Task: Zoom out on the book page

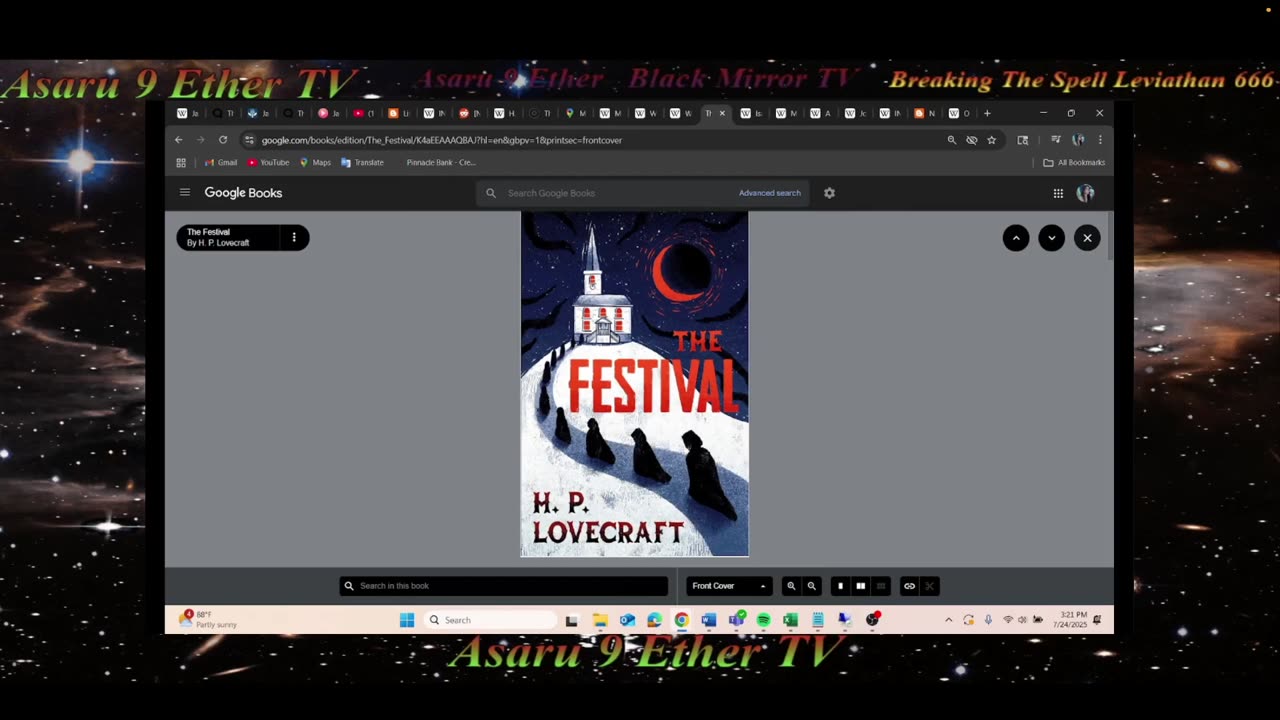Action: (x=812, y=586)
